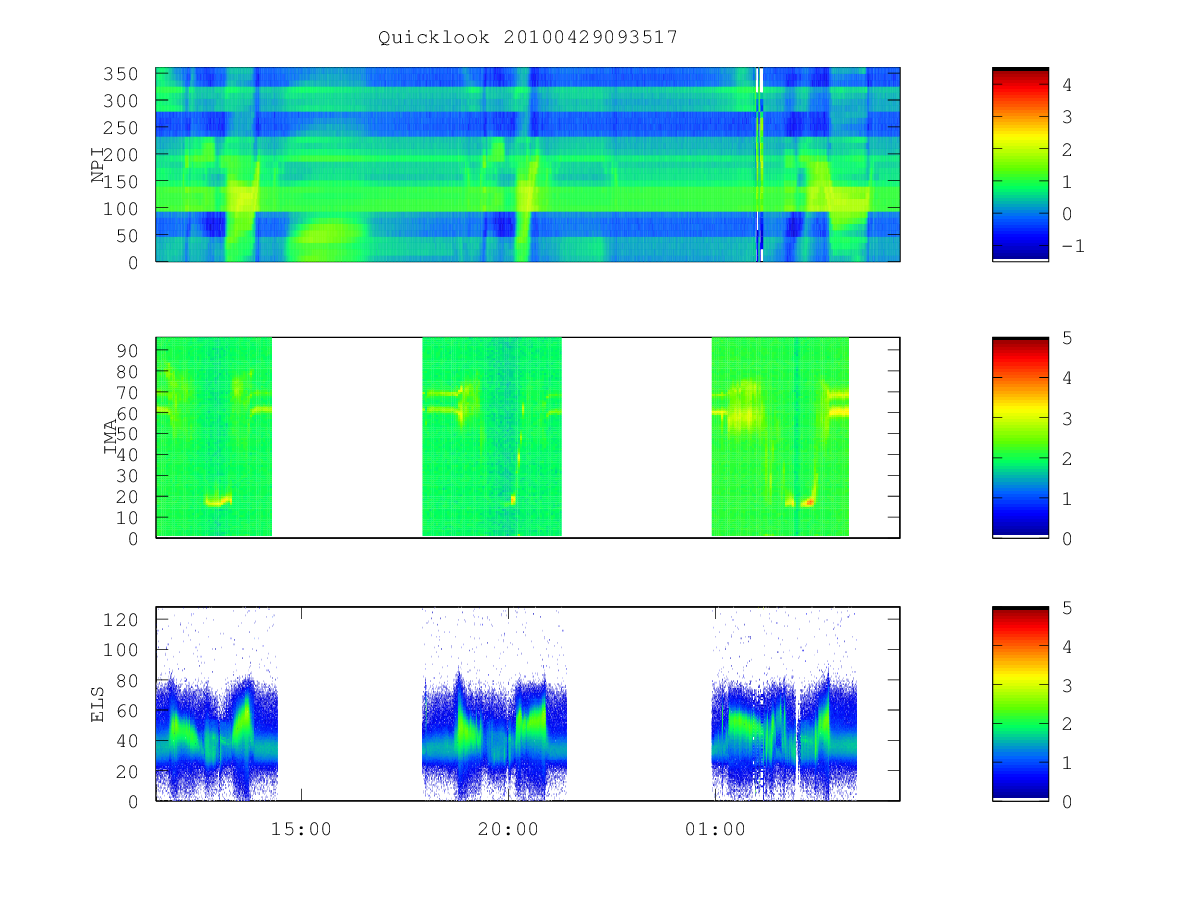Image resolution: width=1200 pixels, height=900 pixels.
Task: Click the 20:00 time tick label
Action: tap(508, 829)
